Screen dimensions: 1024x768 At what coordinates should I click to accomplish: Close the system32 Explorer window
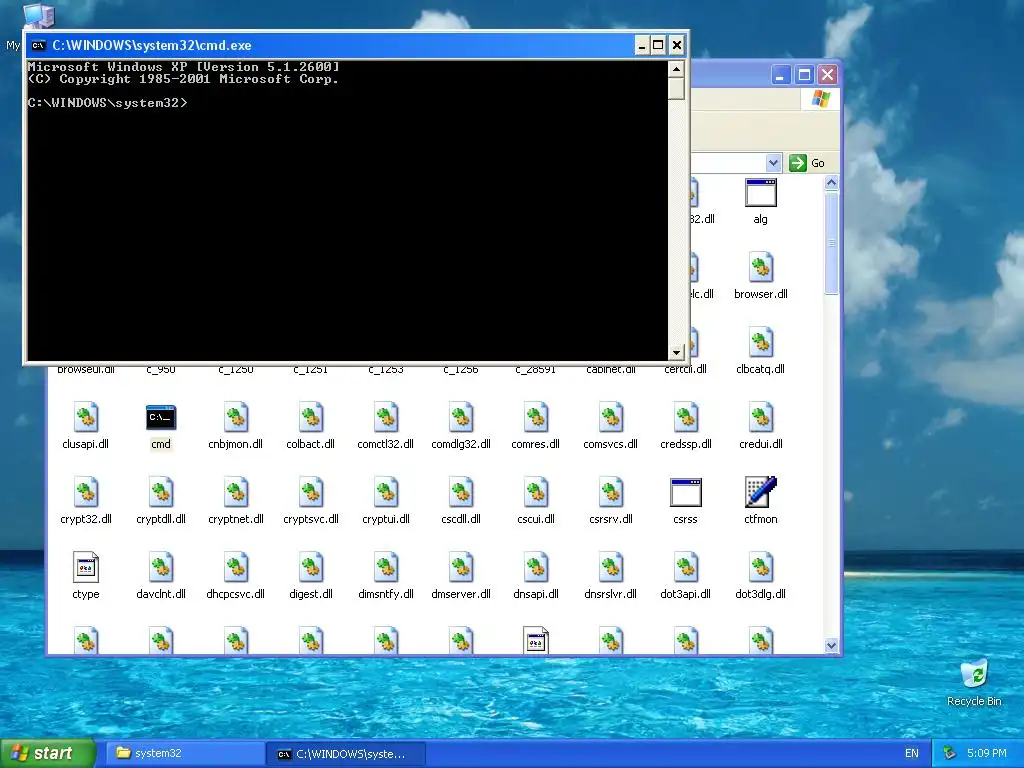click(827, 75)
